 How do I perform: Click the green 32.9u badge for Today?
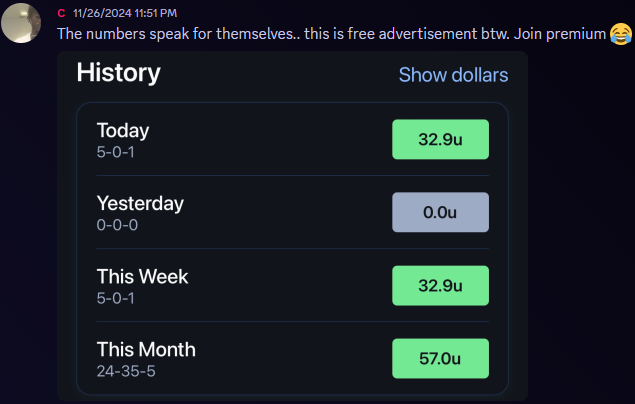[x=440, y=139]
